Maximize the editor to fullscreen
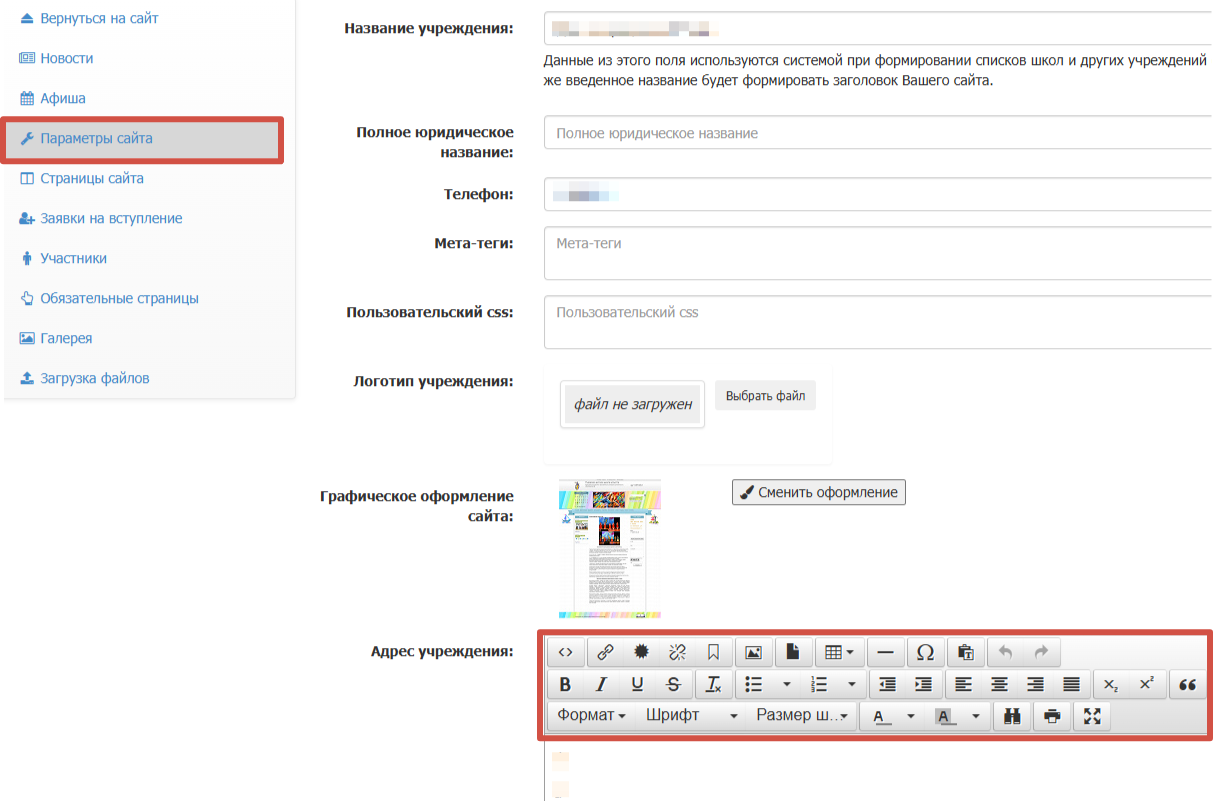Screen dimensions: 1213x801 pyautogui.click(x=1091, y=716)
